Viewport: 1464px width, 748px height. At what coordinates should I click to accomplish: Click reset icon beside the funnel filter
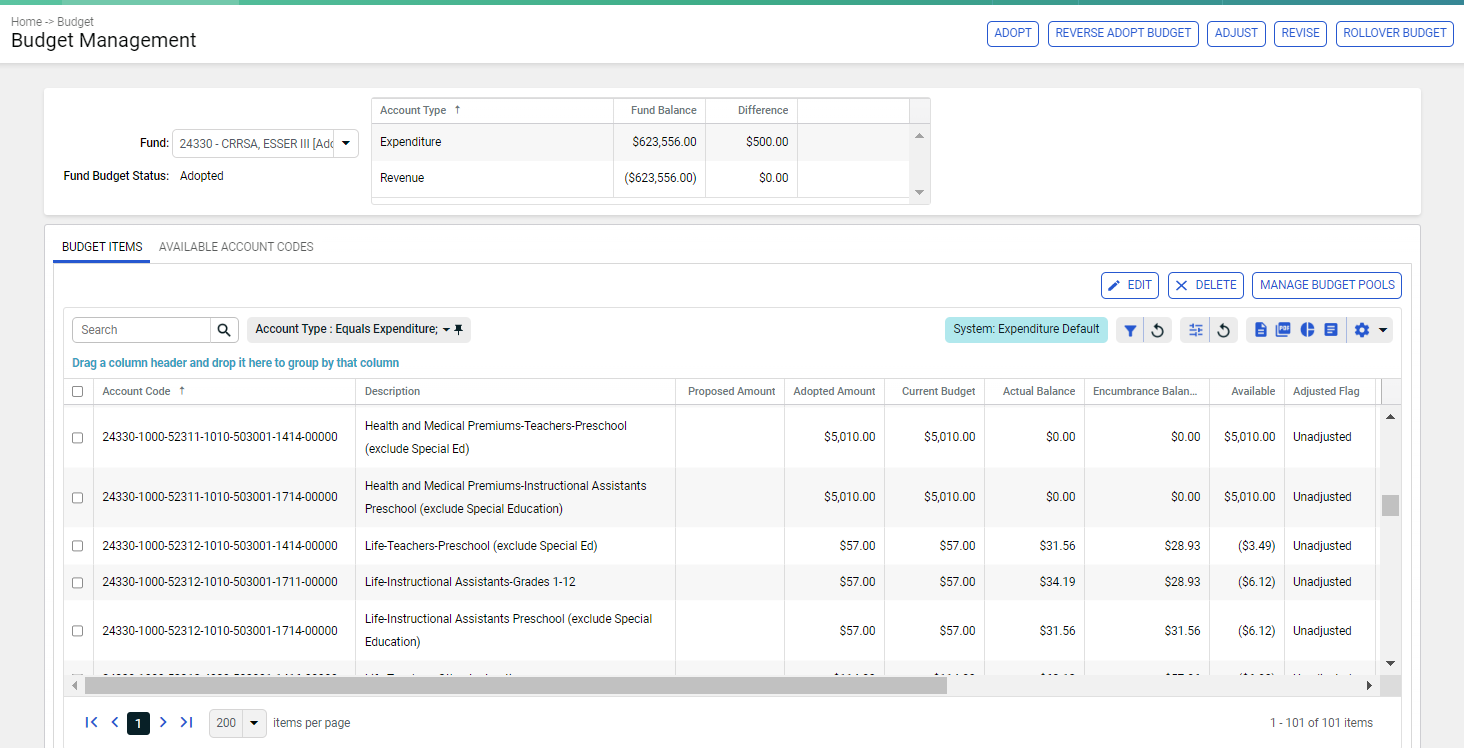pyautogui.click(x=1158, y=330)
